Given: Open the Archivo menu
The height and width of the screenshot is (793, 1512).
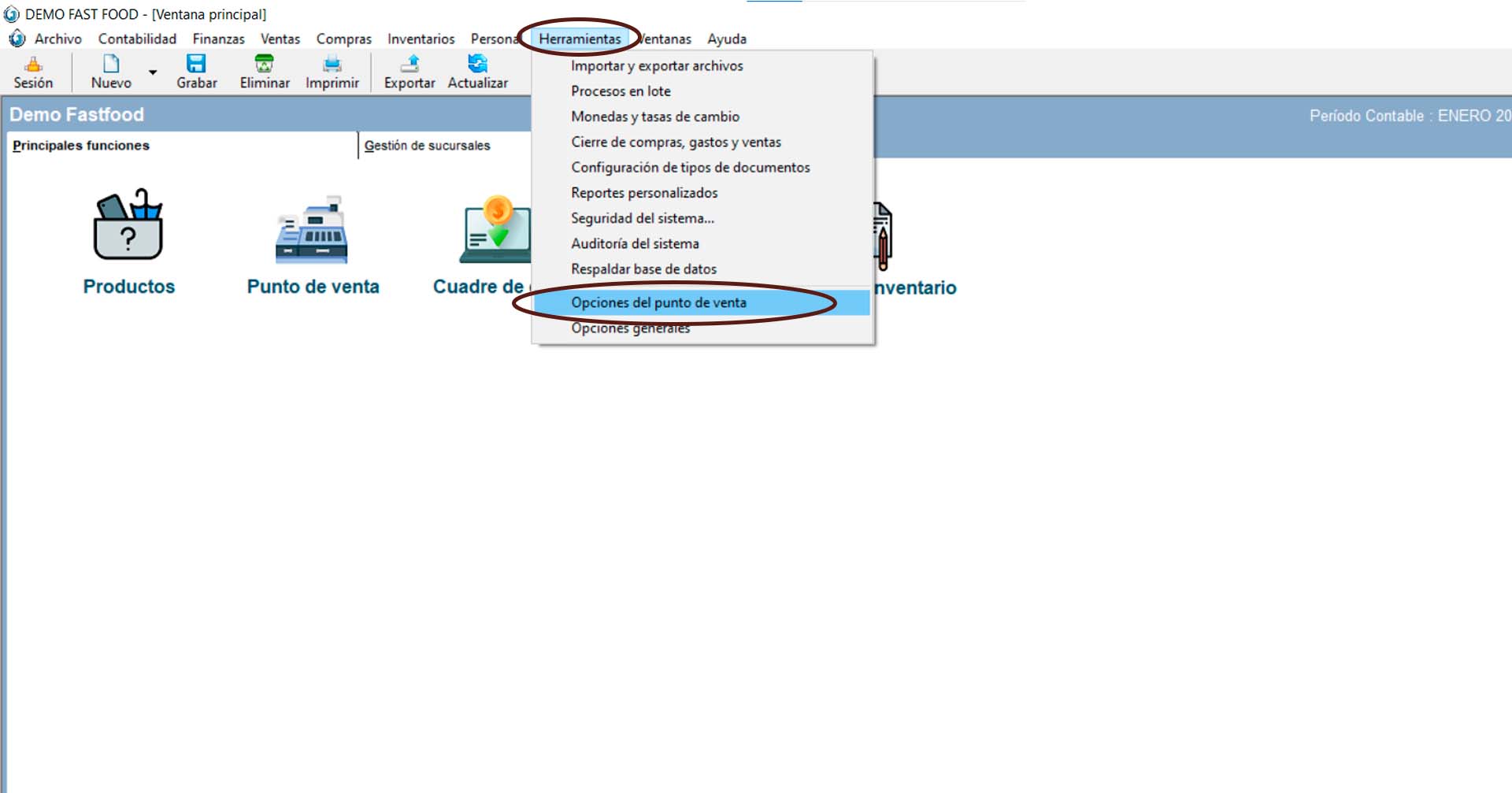Looking at the screenshot, I should pos(57,39).
